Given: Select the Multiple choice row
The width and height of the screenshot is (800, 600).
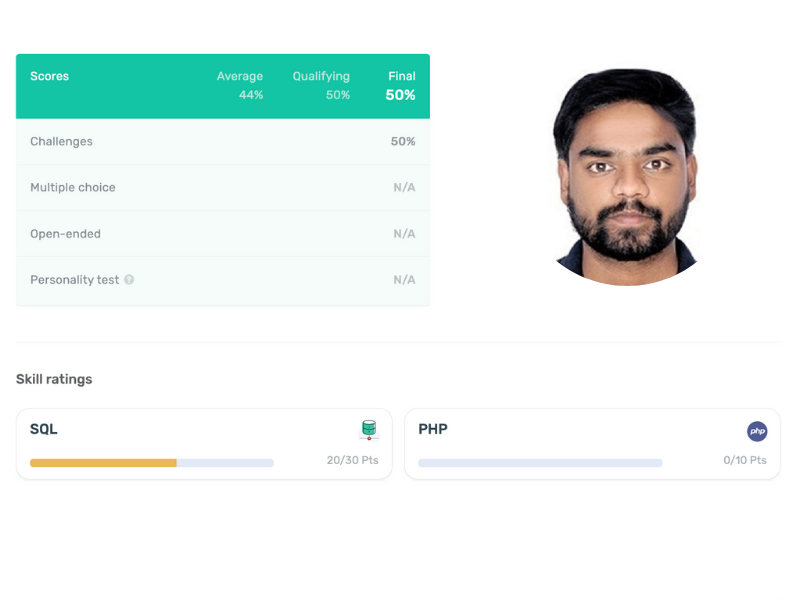Looking at the screenshot, I should pos(223,187).
